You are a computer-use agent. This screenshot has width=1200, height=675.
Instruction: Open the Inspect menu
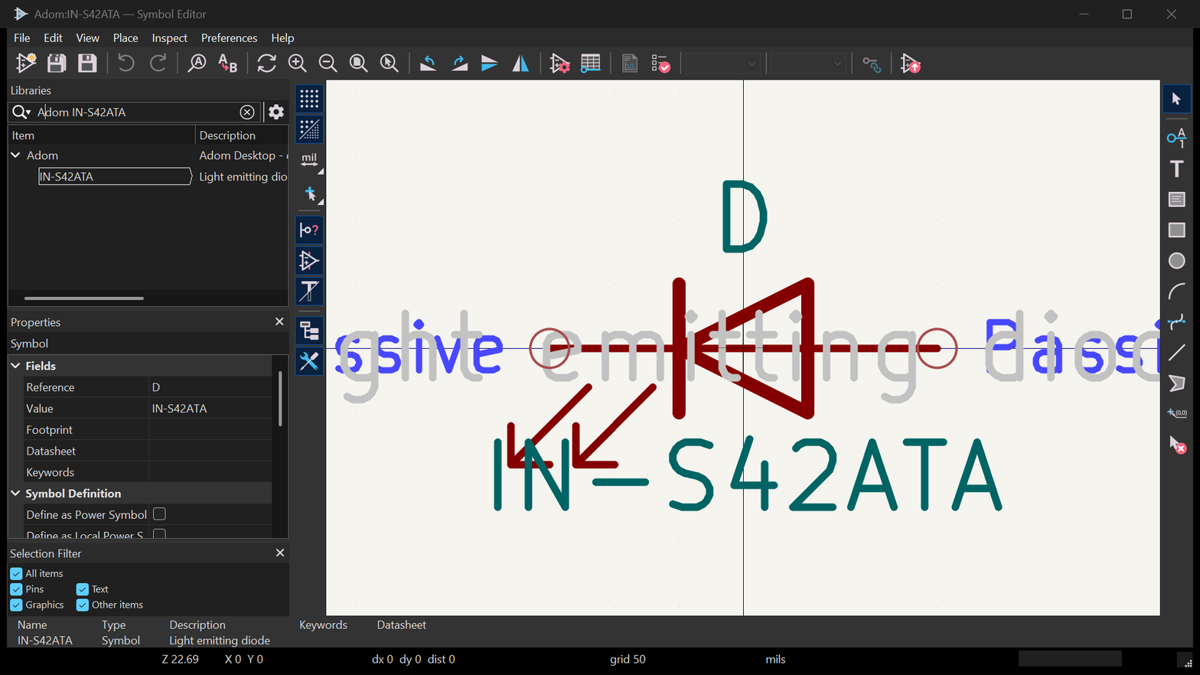tap(170, 38)
